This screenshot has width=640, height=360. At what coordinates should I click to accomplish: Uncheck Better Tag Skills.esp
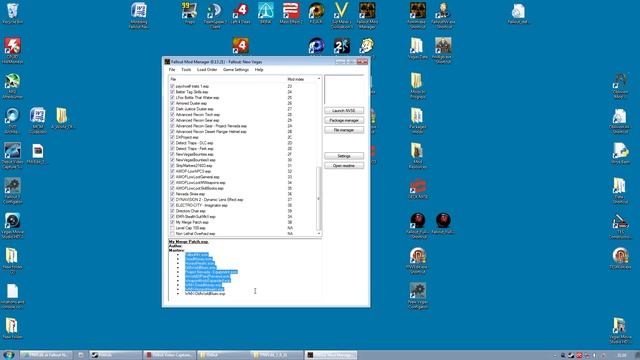pos(172,92)
